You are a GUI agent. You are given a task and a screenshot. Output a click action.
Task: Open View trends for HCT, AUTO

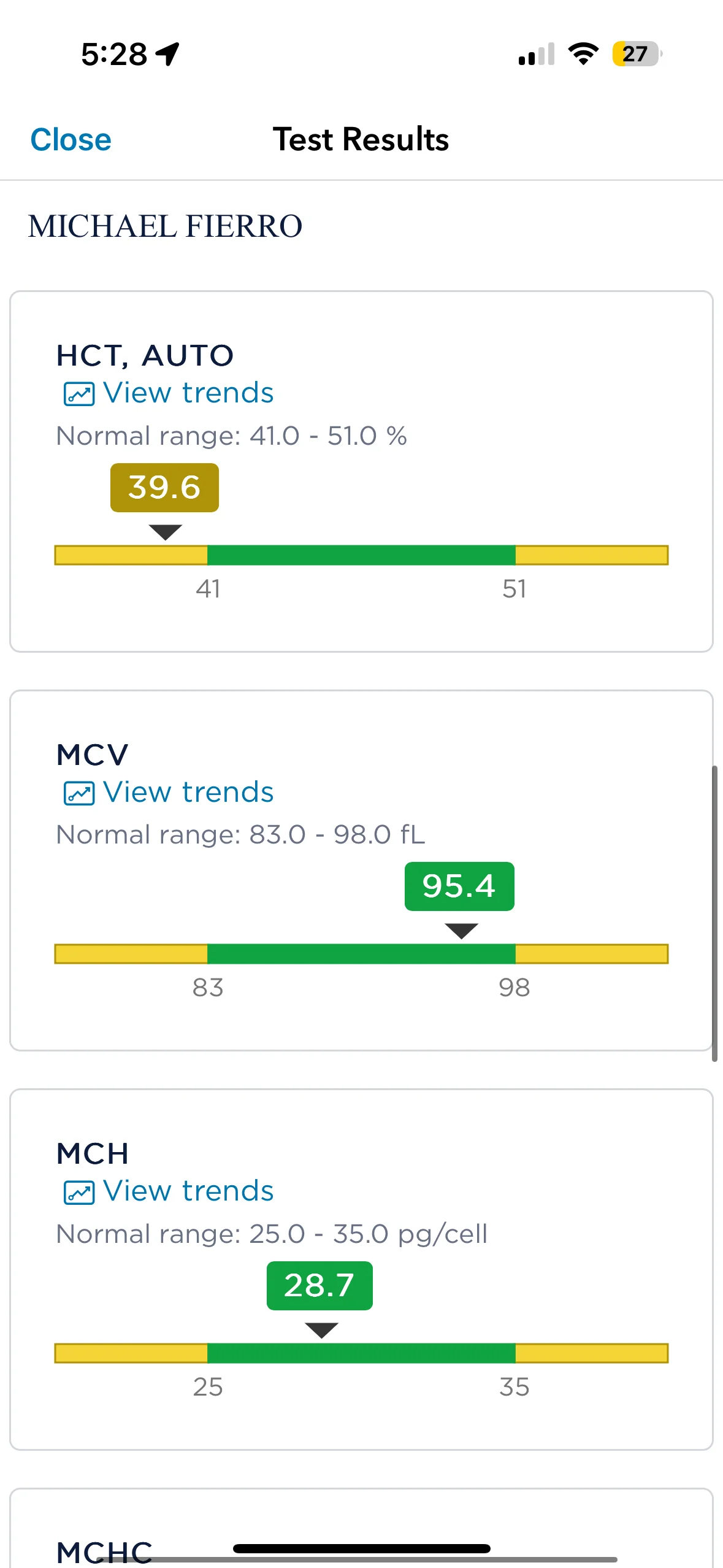point(188,393)
